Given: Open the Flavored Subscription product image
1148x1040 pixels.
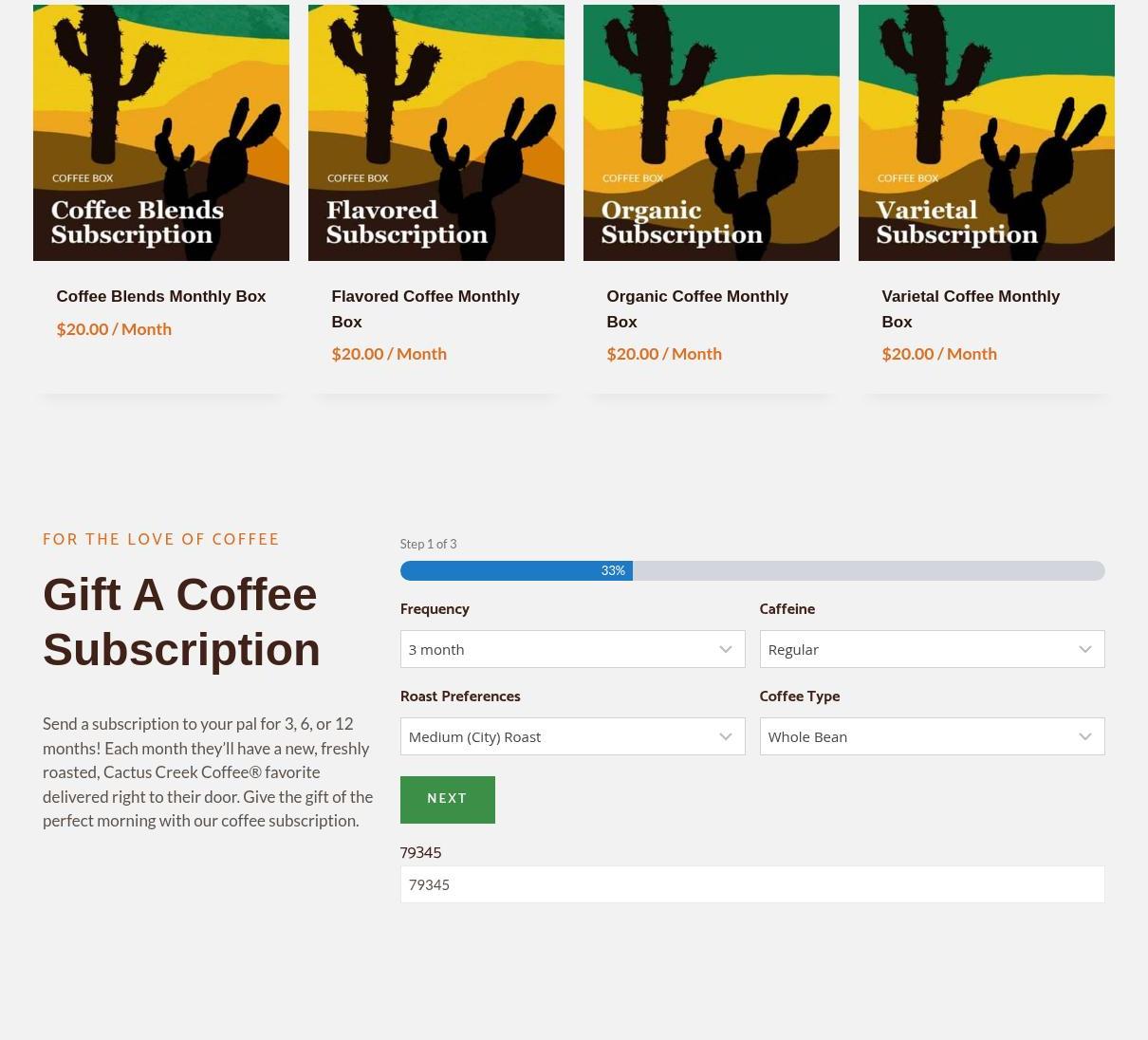Looking at the screenshot, I should tap(436, 133).
